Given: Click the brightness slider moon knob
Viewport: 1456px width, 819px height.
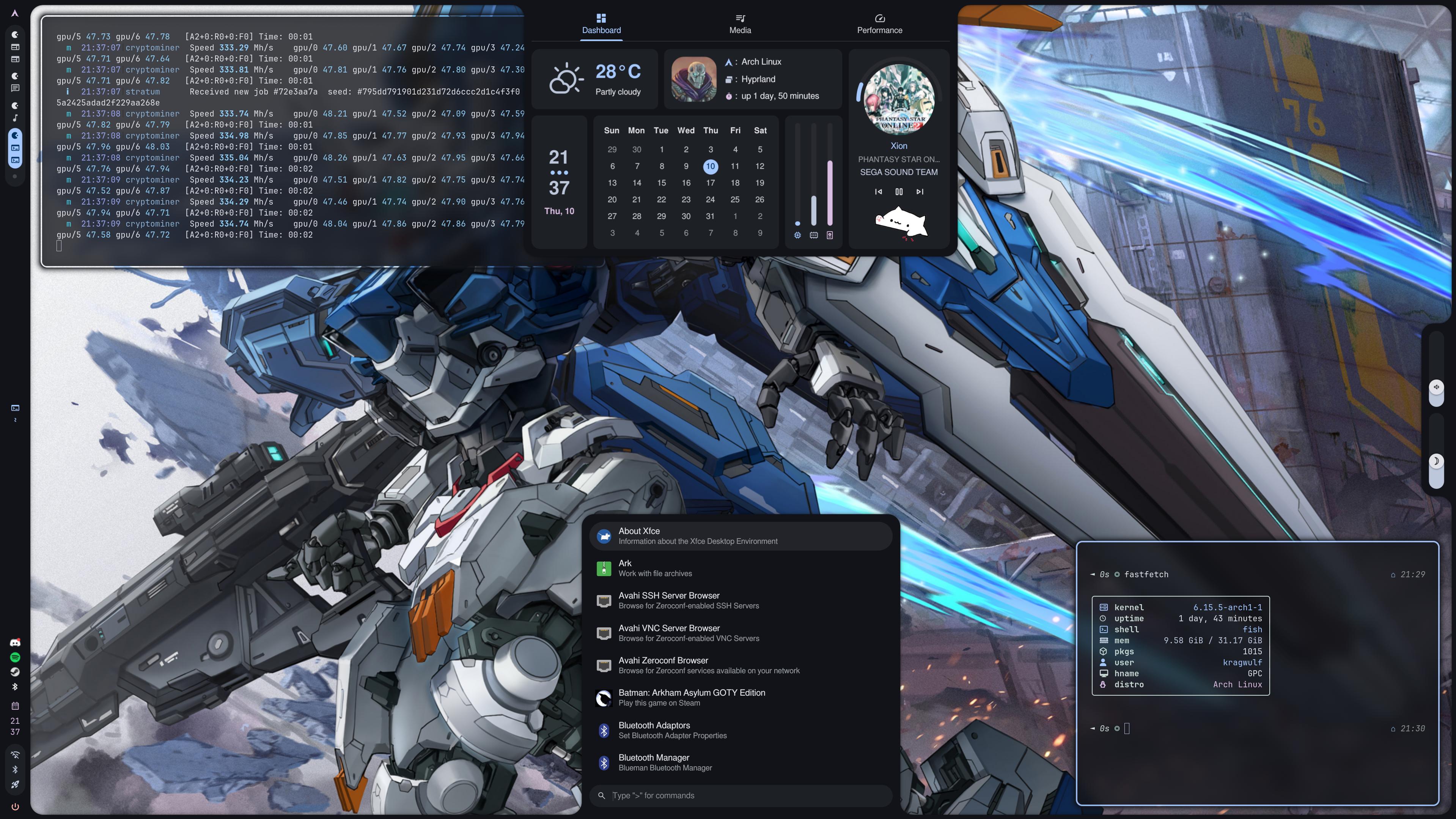Looking at the screenshot, I should 1436,461.
